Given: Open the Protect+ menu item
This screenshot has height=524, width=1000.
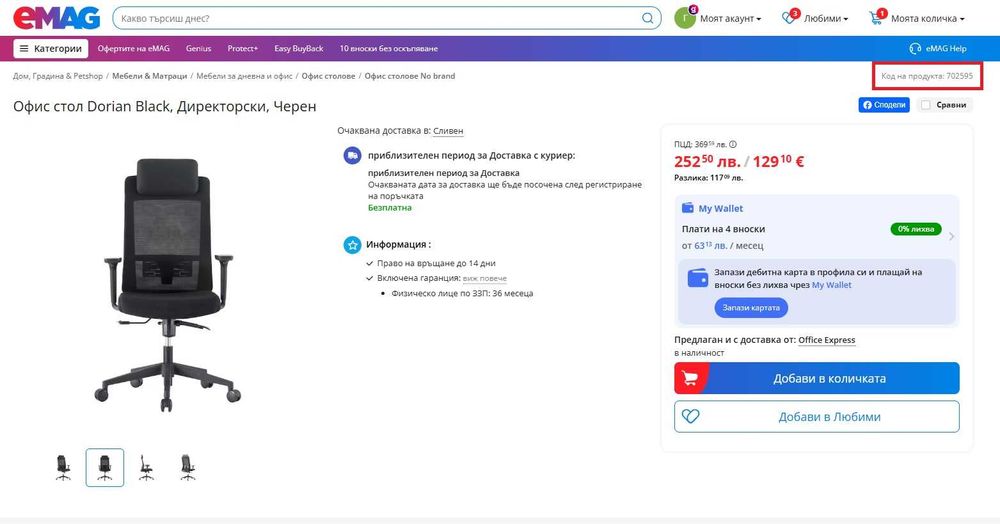Looking at the screenshot, I should pyautogui.click(x=242, y=48).
